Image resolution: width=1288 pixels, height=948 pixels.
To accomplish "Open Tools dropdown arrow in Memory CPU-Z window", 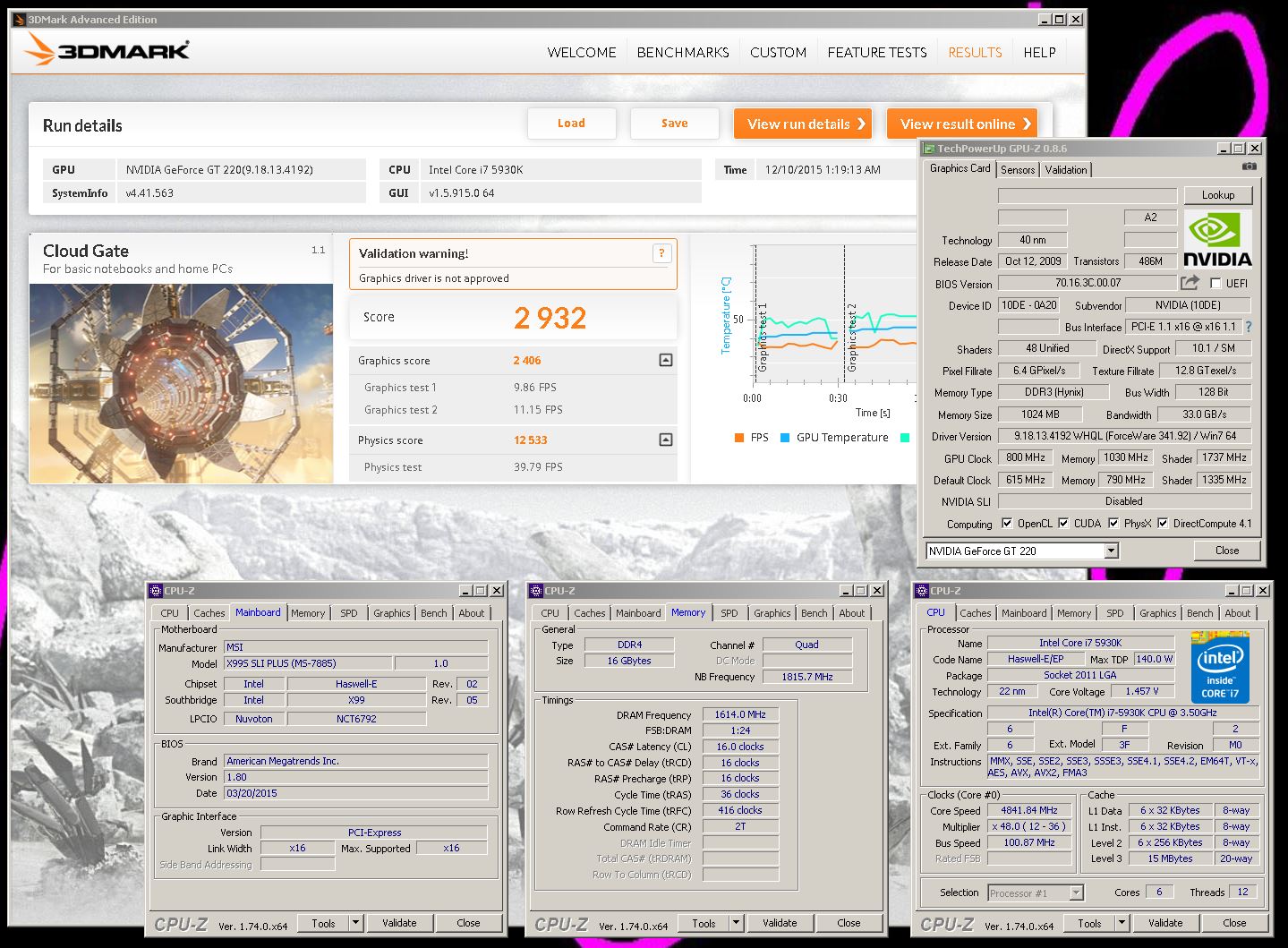I will coord(736,923).
